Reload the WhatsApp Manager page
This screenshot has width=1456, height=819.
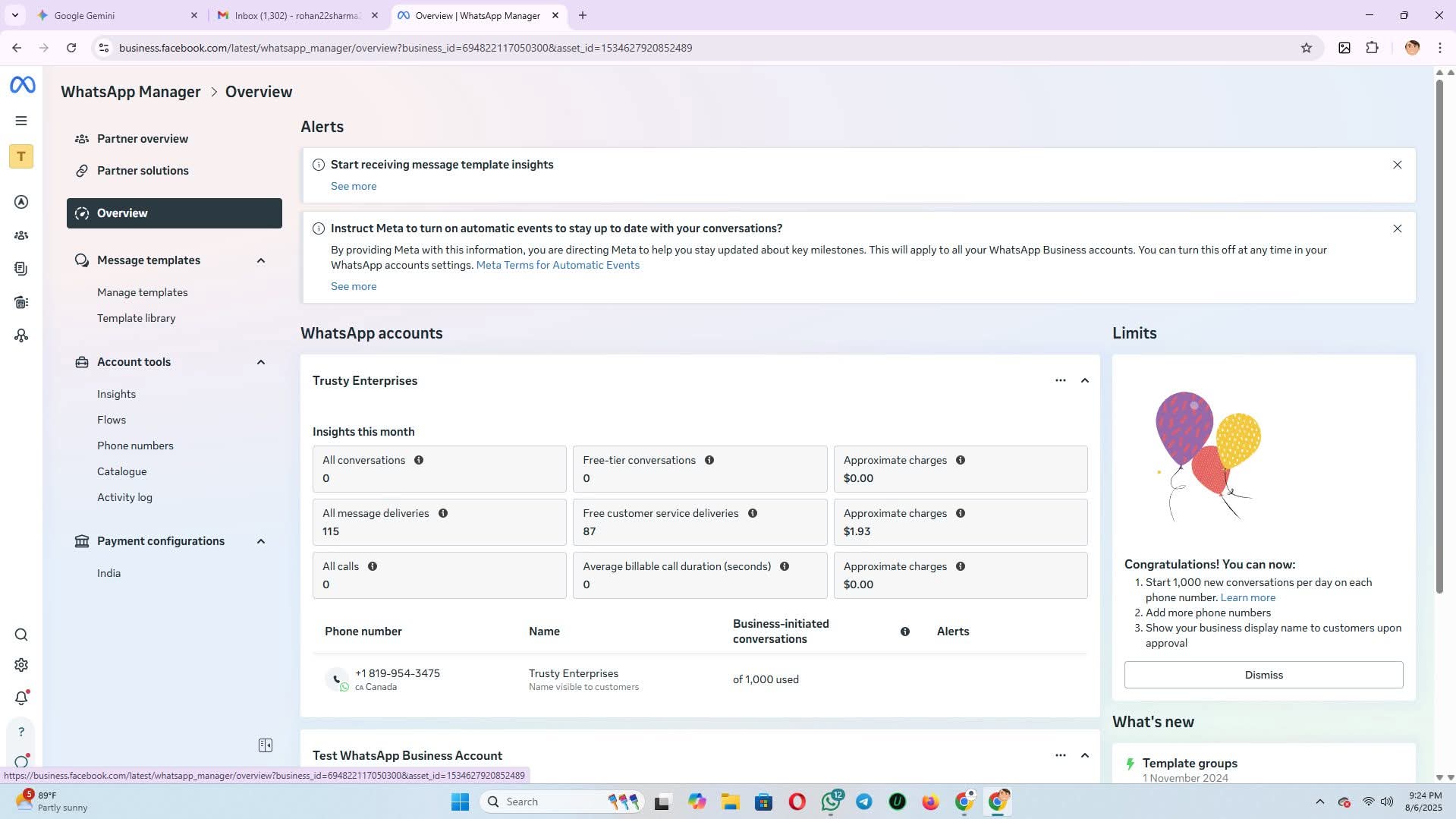(x=71, y=48)
